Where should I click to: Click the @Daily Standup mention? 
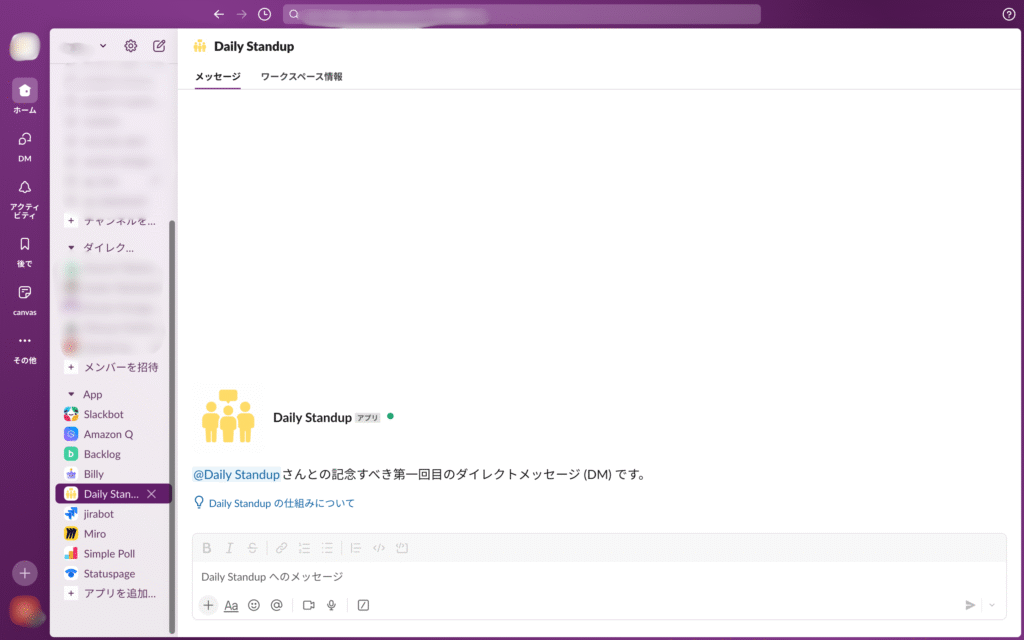coord(236,475)
